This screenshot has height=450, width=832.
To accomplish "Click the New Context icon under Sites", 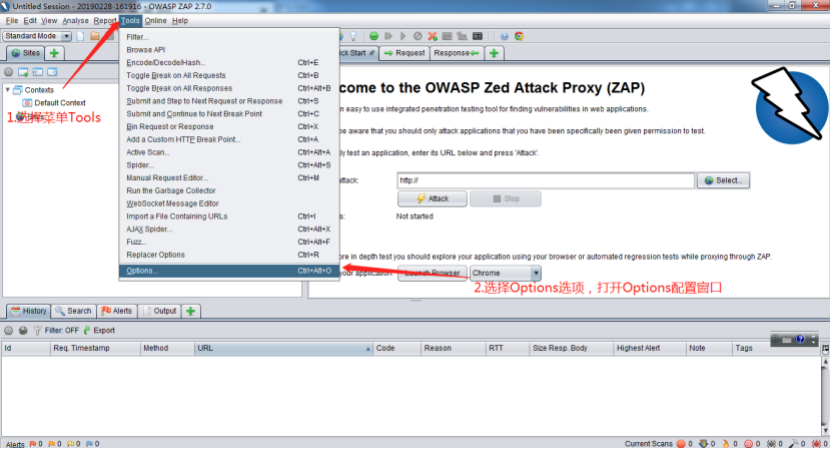I will (x=23, y=72).
